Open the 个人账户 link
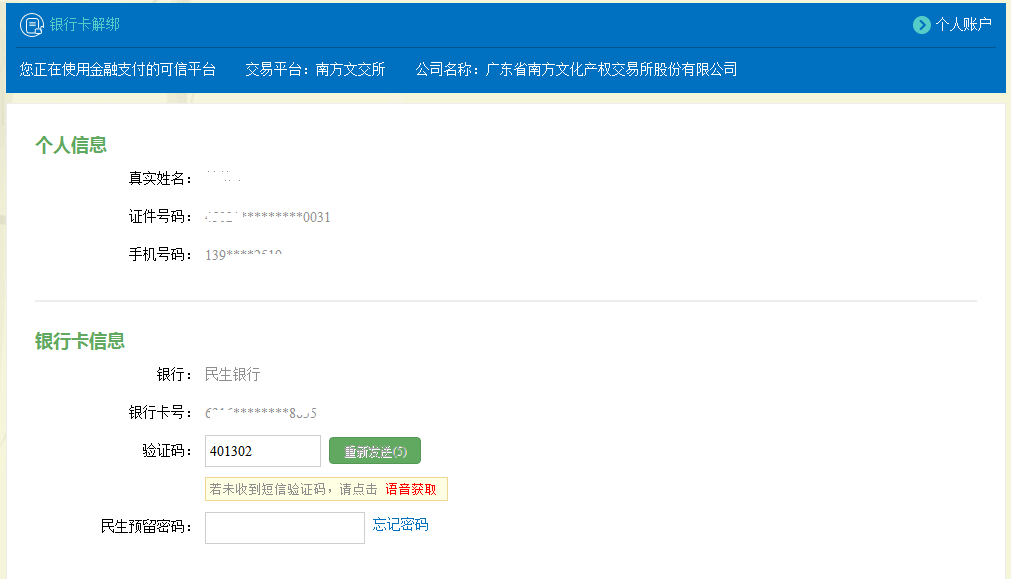Screen dimensions: 1011x579 click(963, 25)
